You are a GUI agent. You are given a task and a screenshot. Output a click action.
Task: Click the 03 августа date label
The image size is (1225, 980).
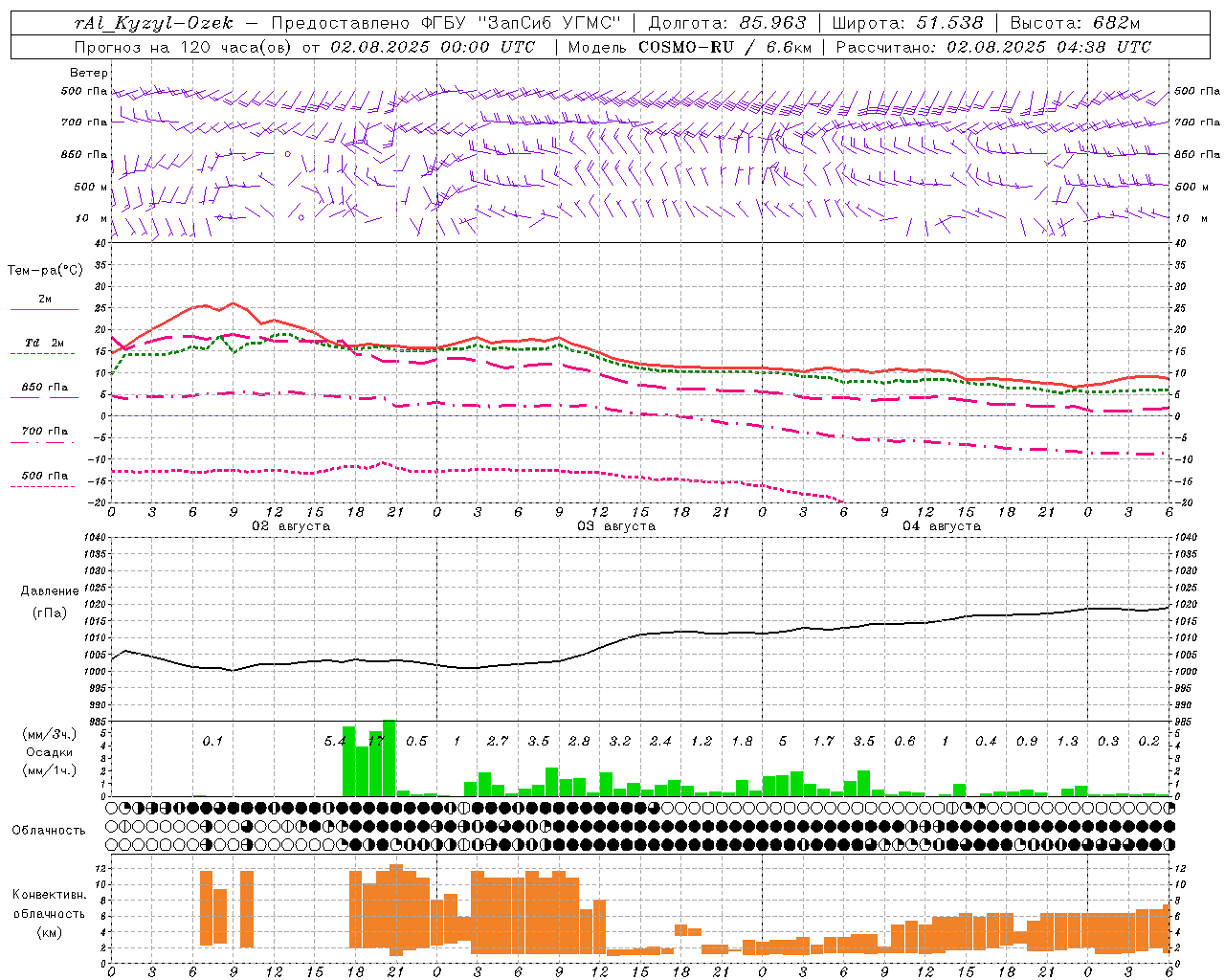point(616,526)
